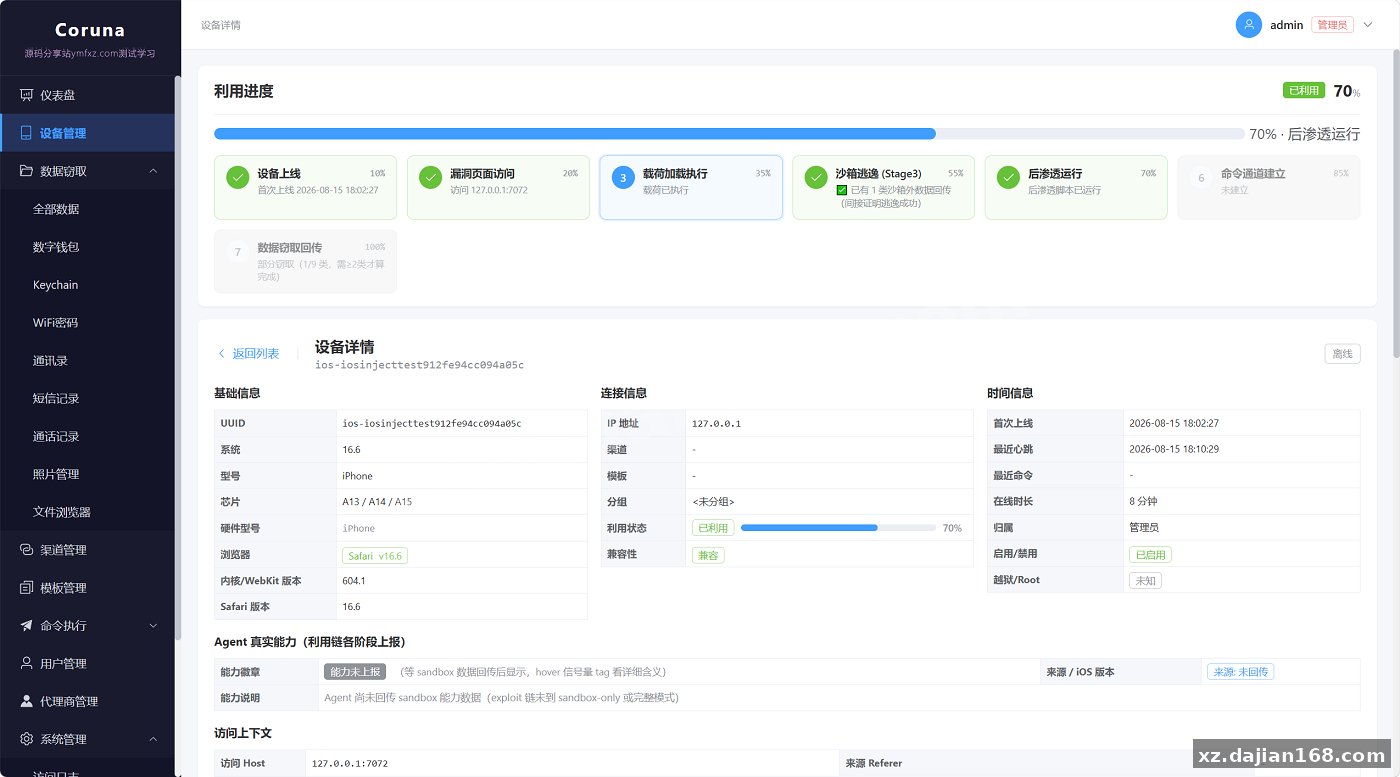
Task: Click the checkmark on 沙箱逃逸 step
Action: pos(816,177)
